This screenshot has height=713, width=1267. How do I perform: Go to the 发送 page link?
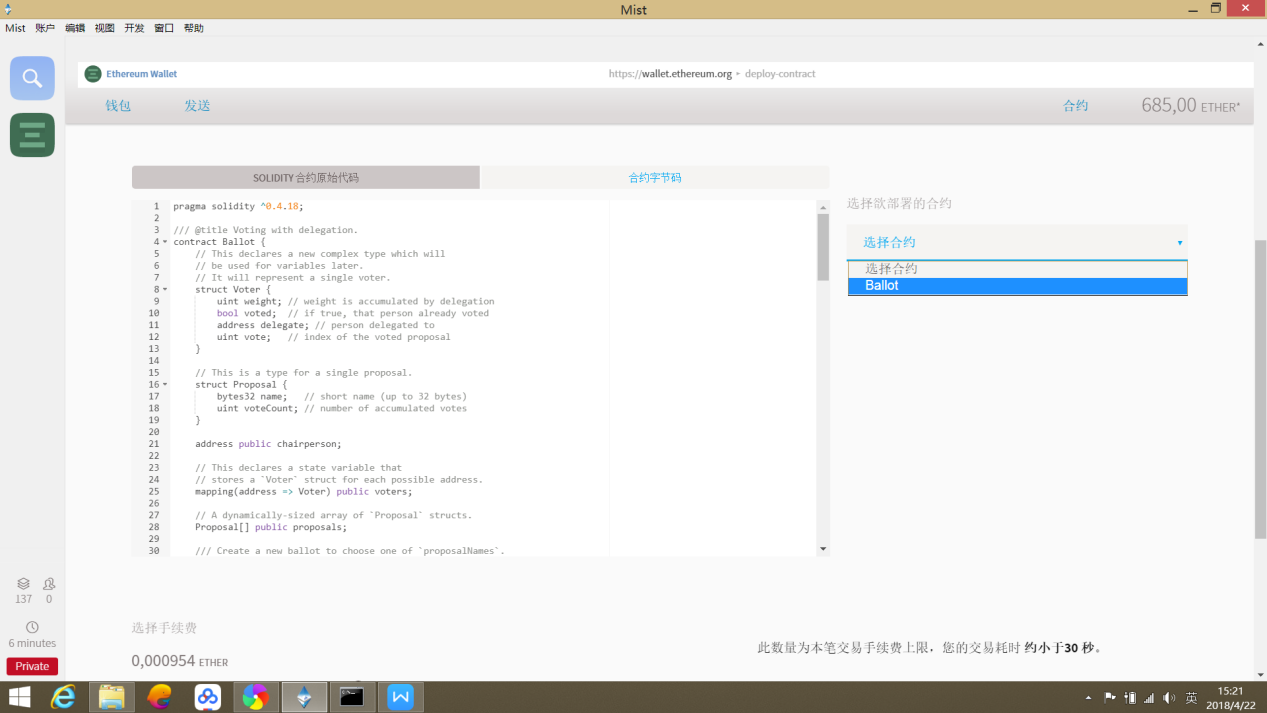[x=197, y=105]
